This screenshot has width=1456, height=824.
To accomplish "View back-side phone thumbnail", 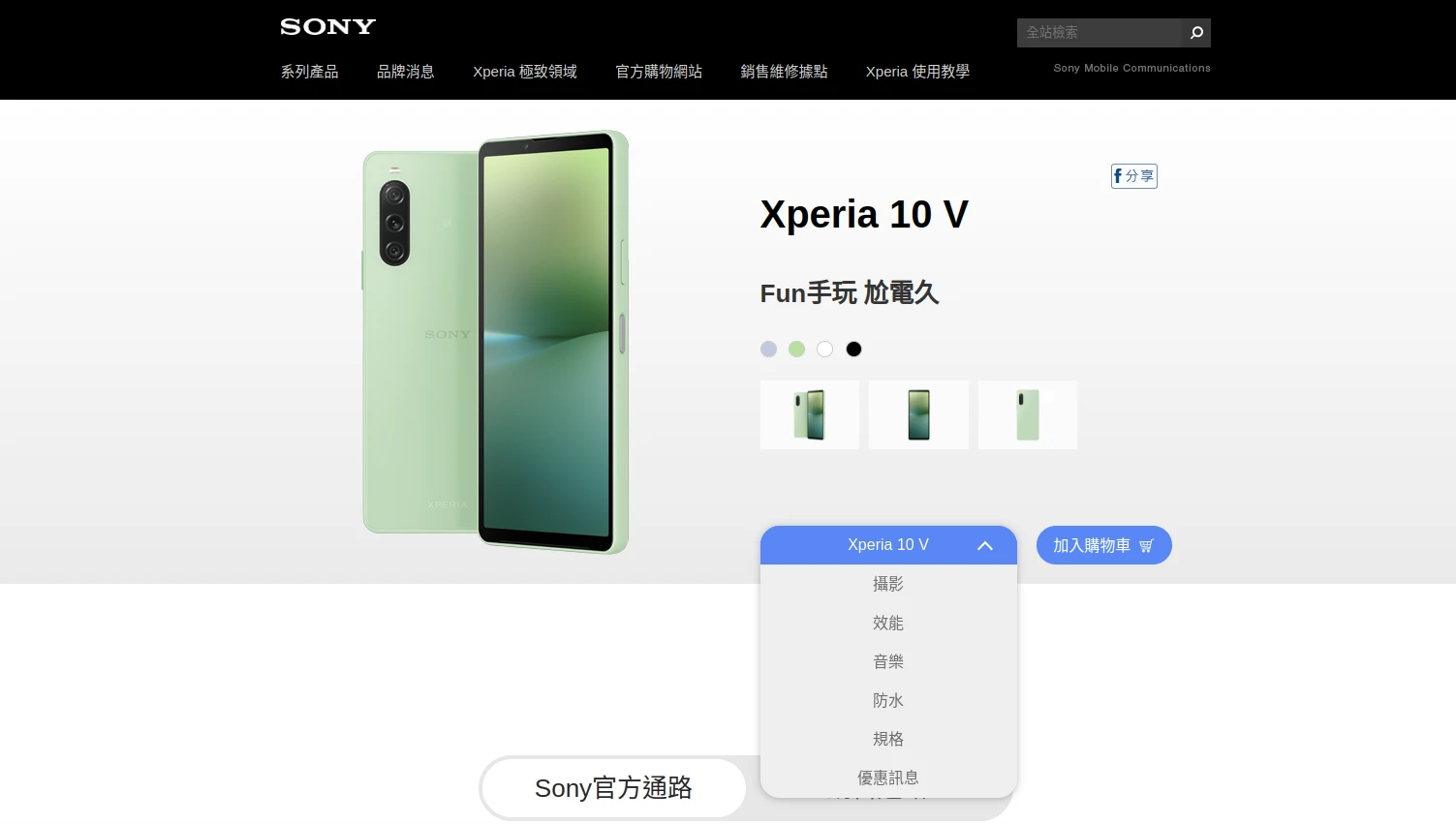I will point(1027,414).
